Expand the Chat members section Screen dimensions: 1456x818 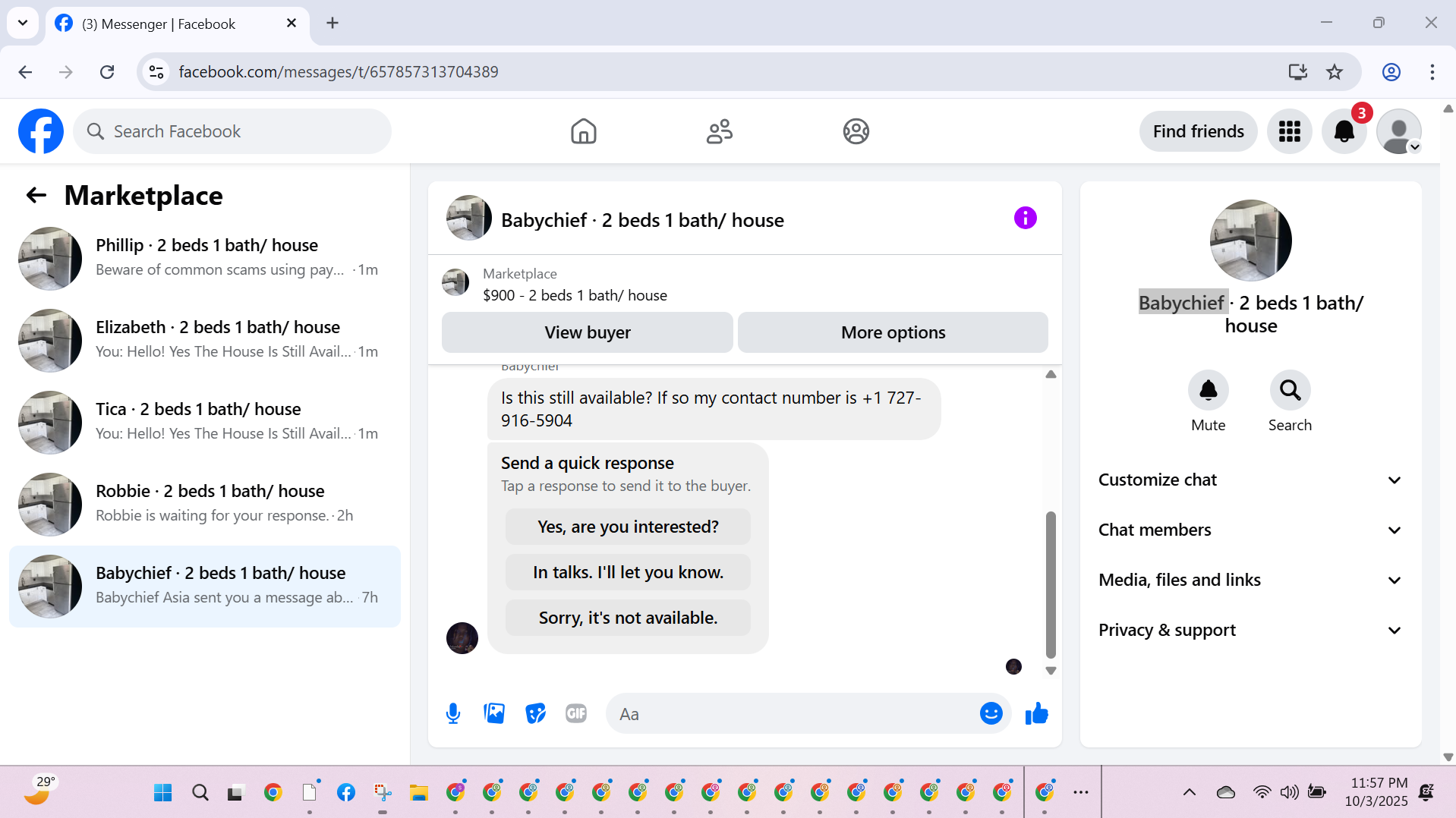(1250, 530)
